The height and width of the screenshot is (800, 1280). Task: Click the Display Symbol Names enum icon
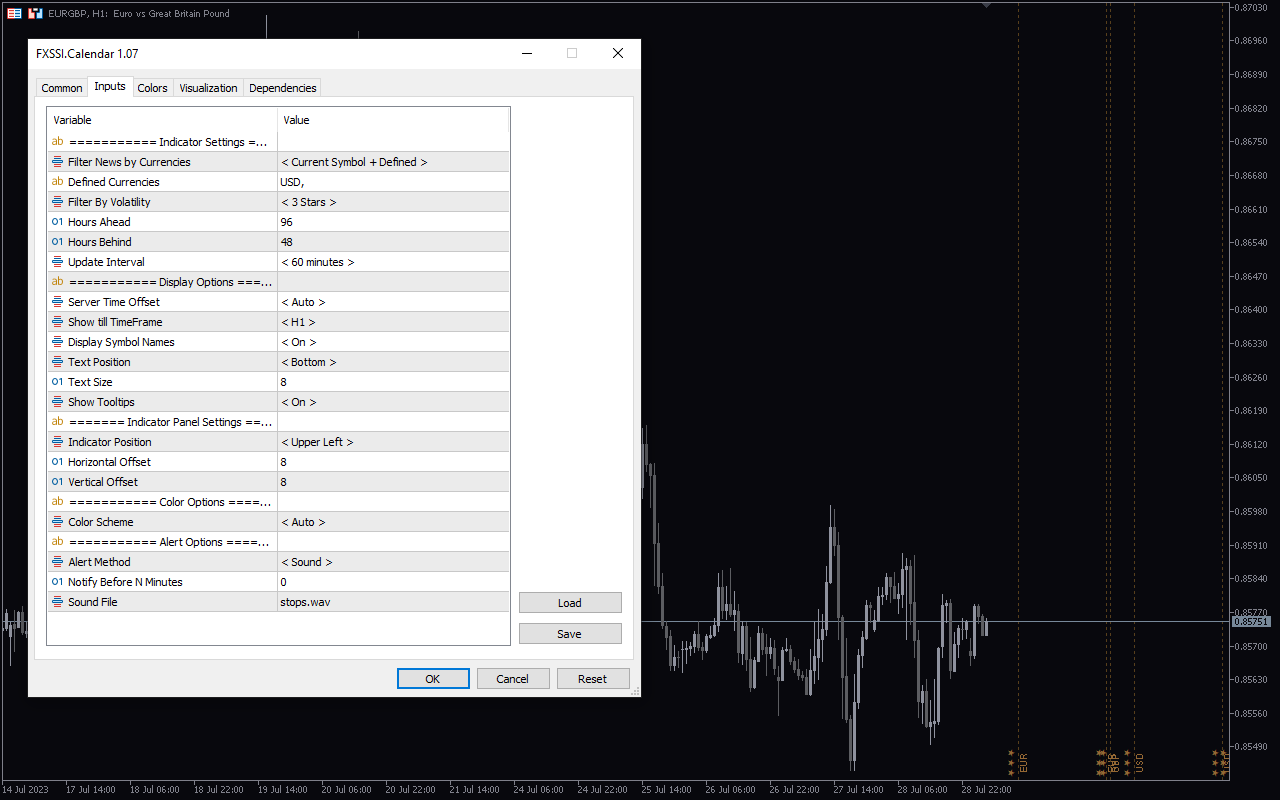pos(57,342)
